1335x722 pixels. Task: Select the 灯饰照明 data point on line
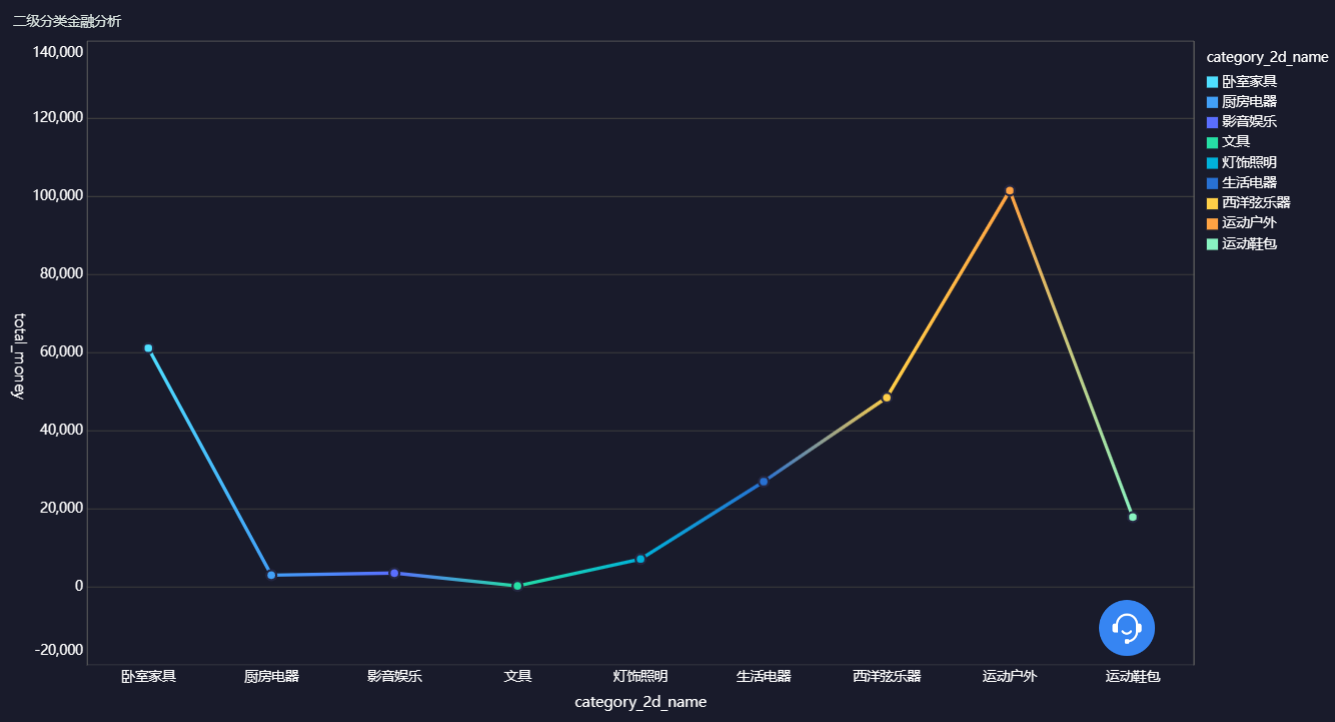pos(640,559)
